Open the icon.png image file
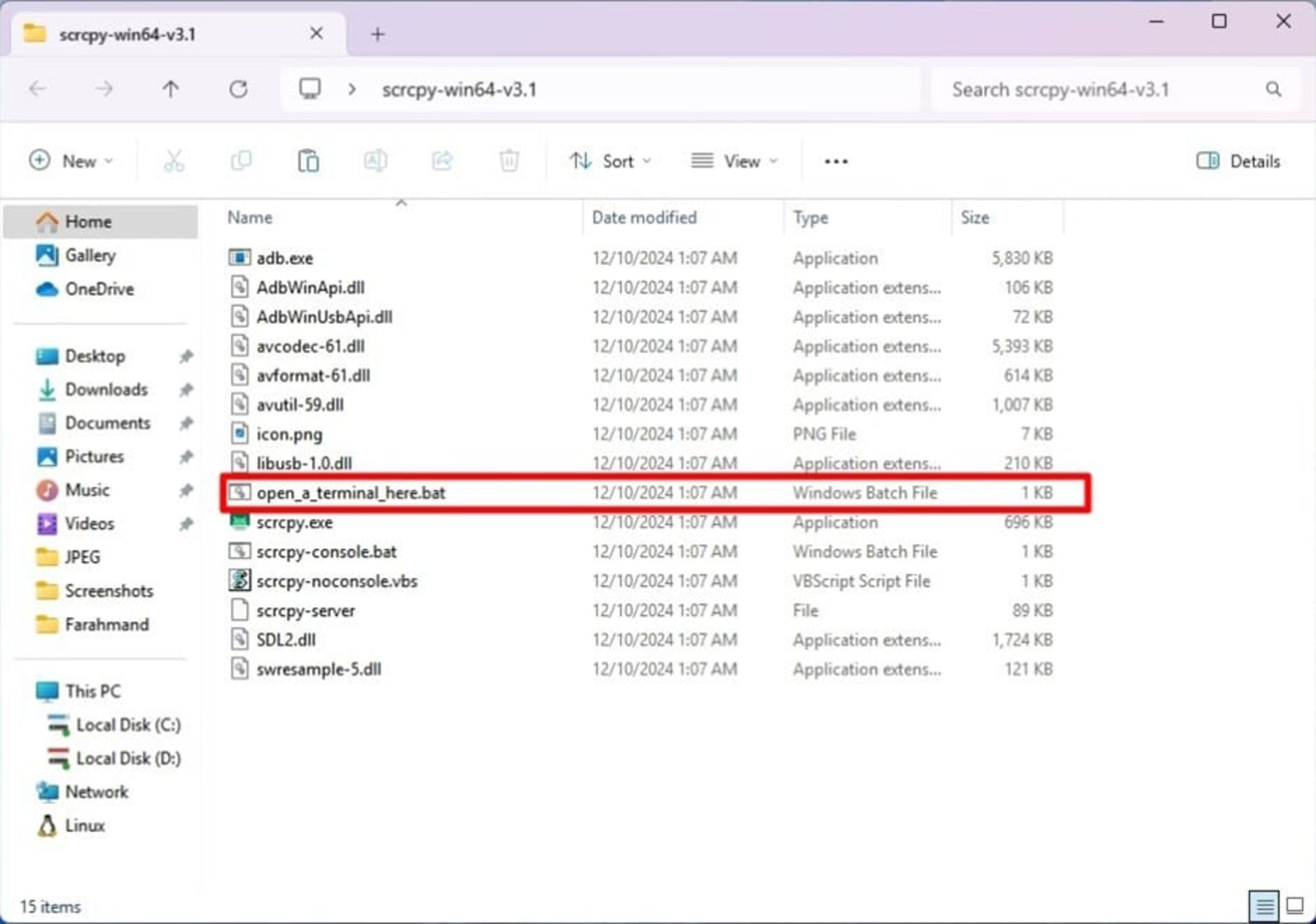1316x924 pixels. [x=290, y=434]
